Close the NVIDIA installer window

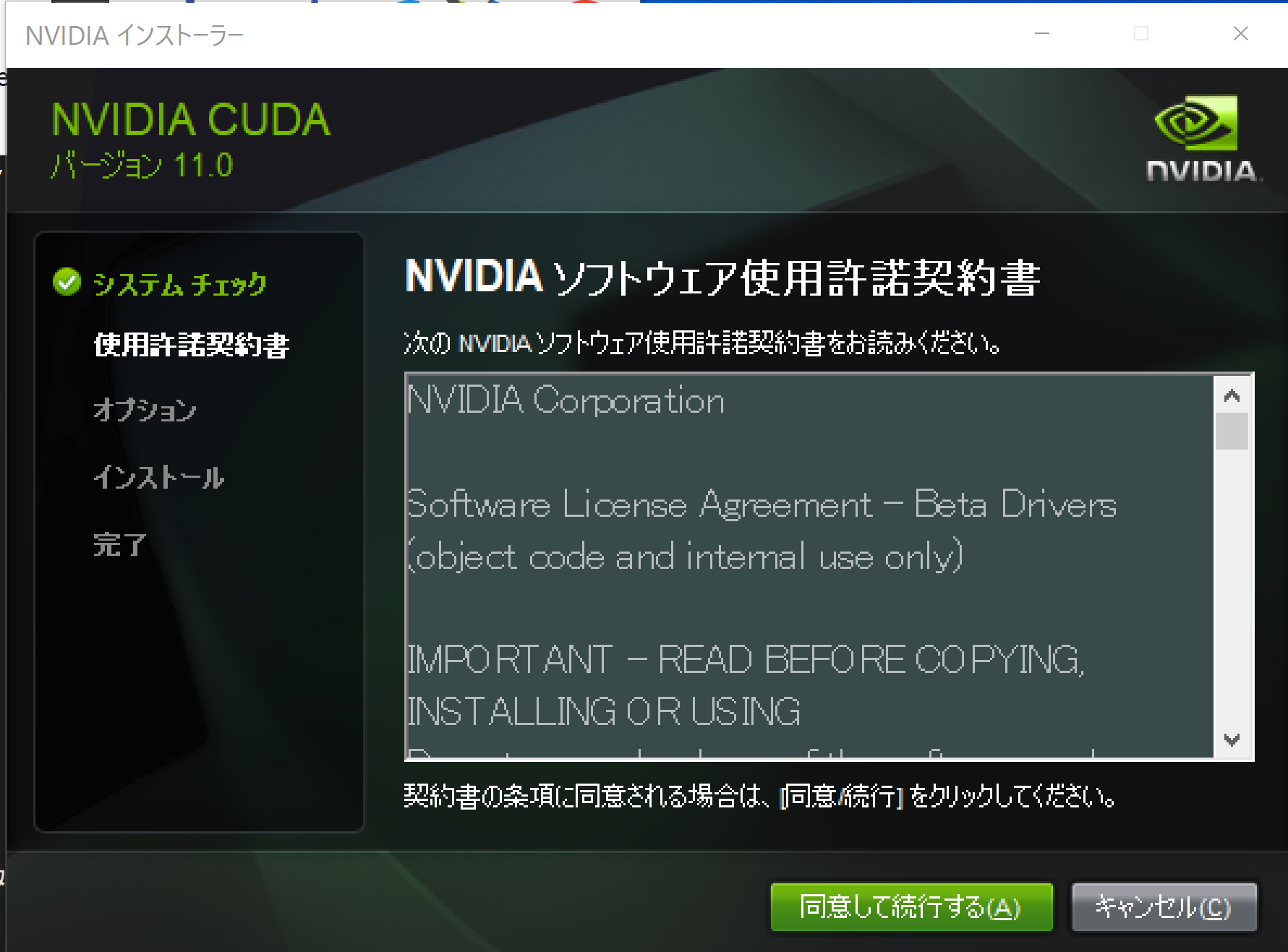coord(1241,33)
